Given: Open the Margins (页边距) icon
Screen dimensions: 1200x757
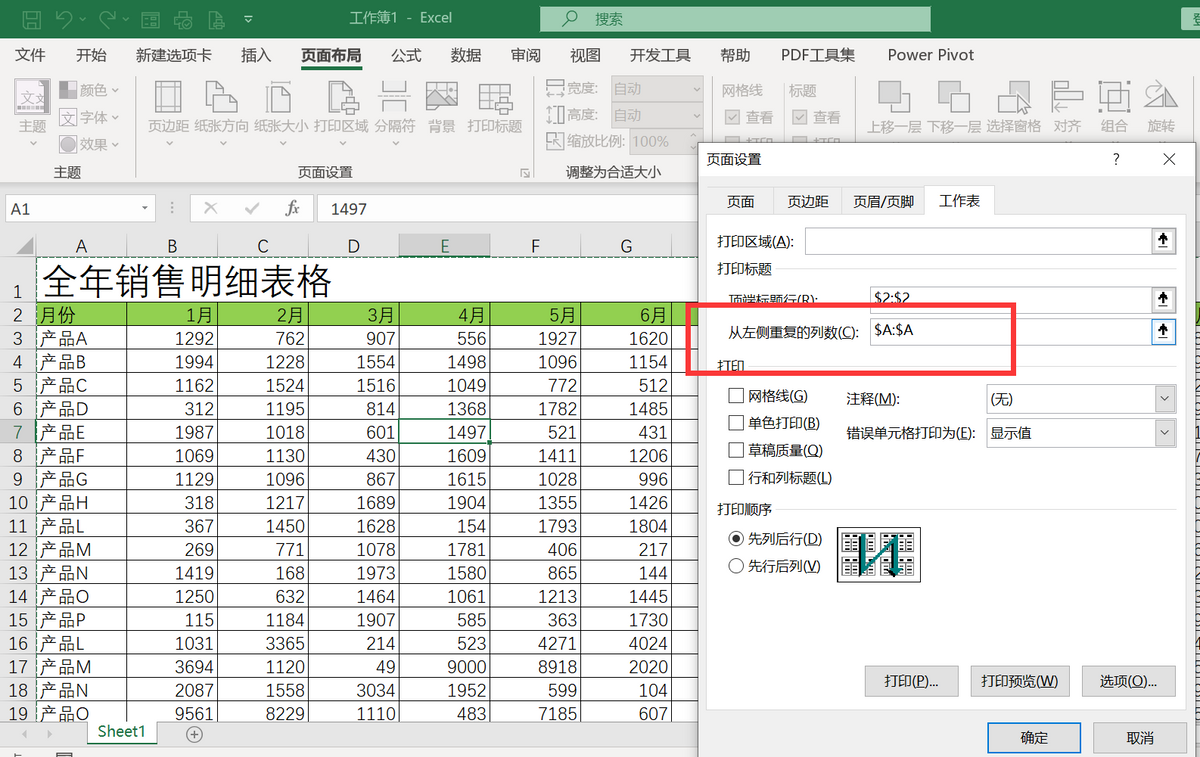Looking at the screenshot, I should point(168,98).
